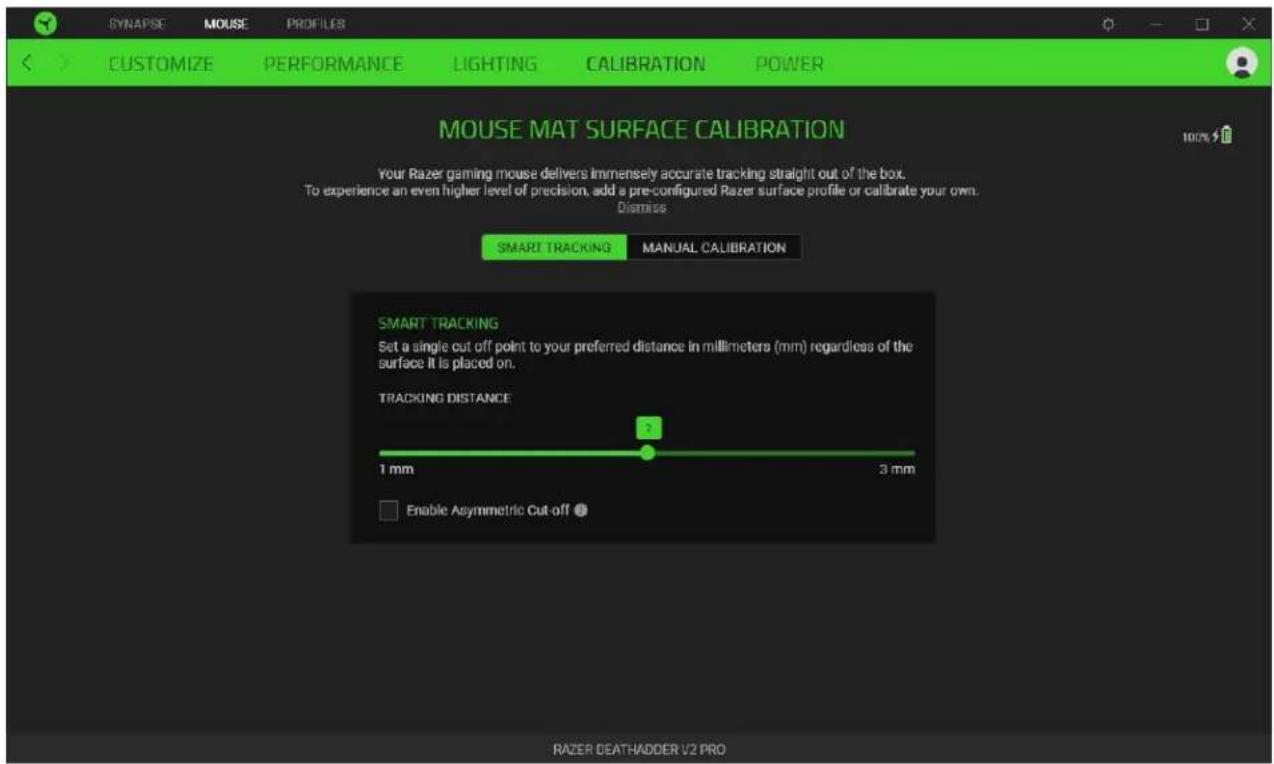Click the Tracking Distance label
Image resolution: width=1274 pixels, height=764 pixels.
coord(444,398)
